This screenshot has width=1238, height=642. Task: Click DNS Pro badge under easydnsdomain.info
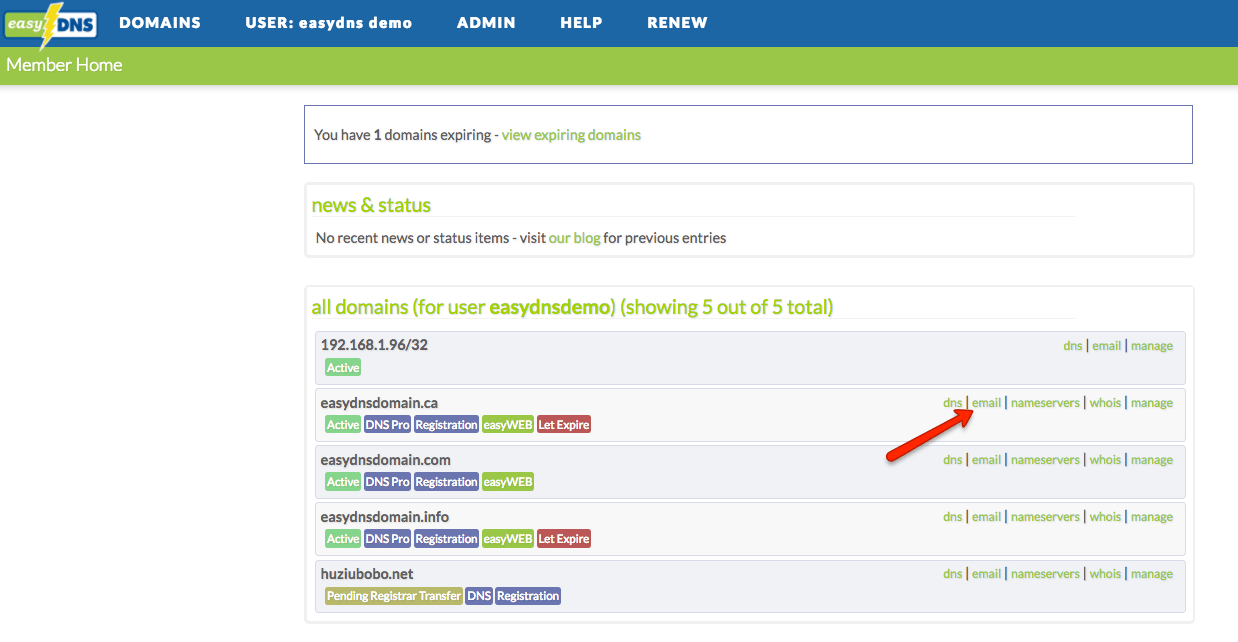[388, 539]
